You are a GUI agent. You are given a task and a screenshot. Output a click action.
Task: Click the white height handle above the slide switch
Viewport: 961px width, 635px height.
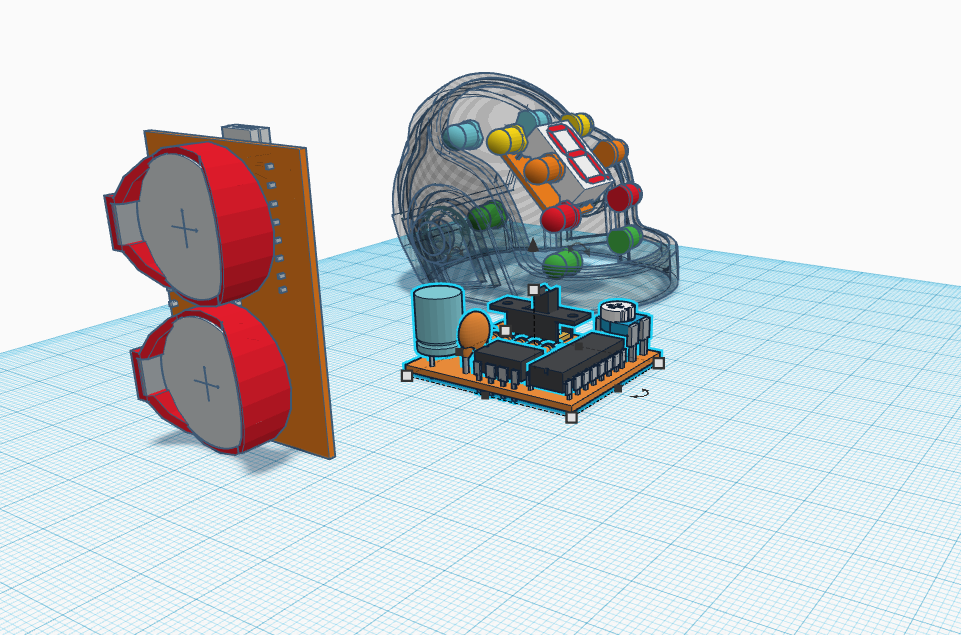coord(533,289)
